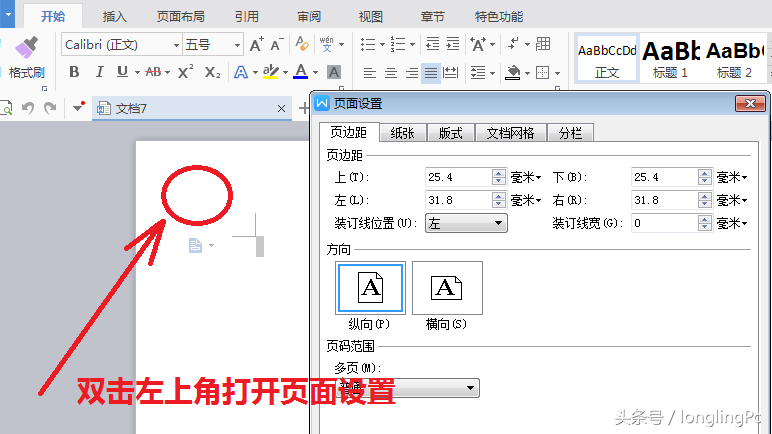Switch to 引用 ribbon tab

[247, 17]
